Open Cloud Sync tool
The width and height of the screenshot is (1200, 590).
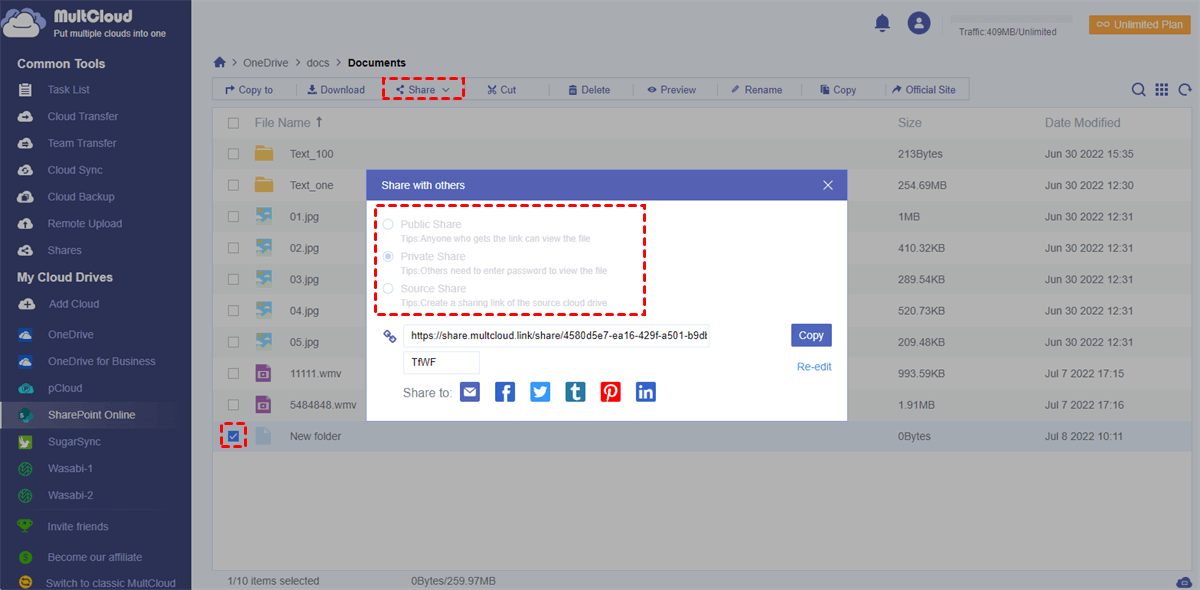tap(75, 170)
